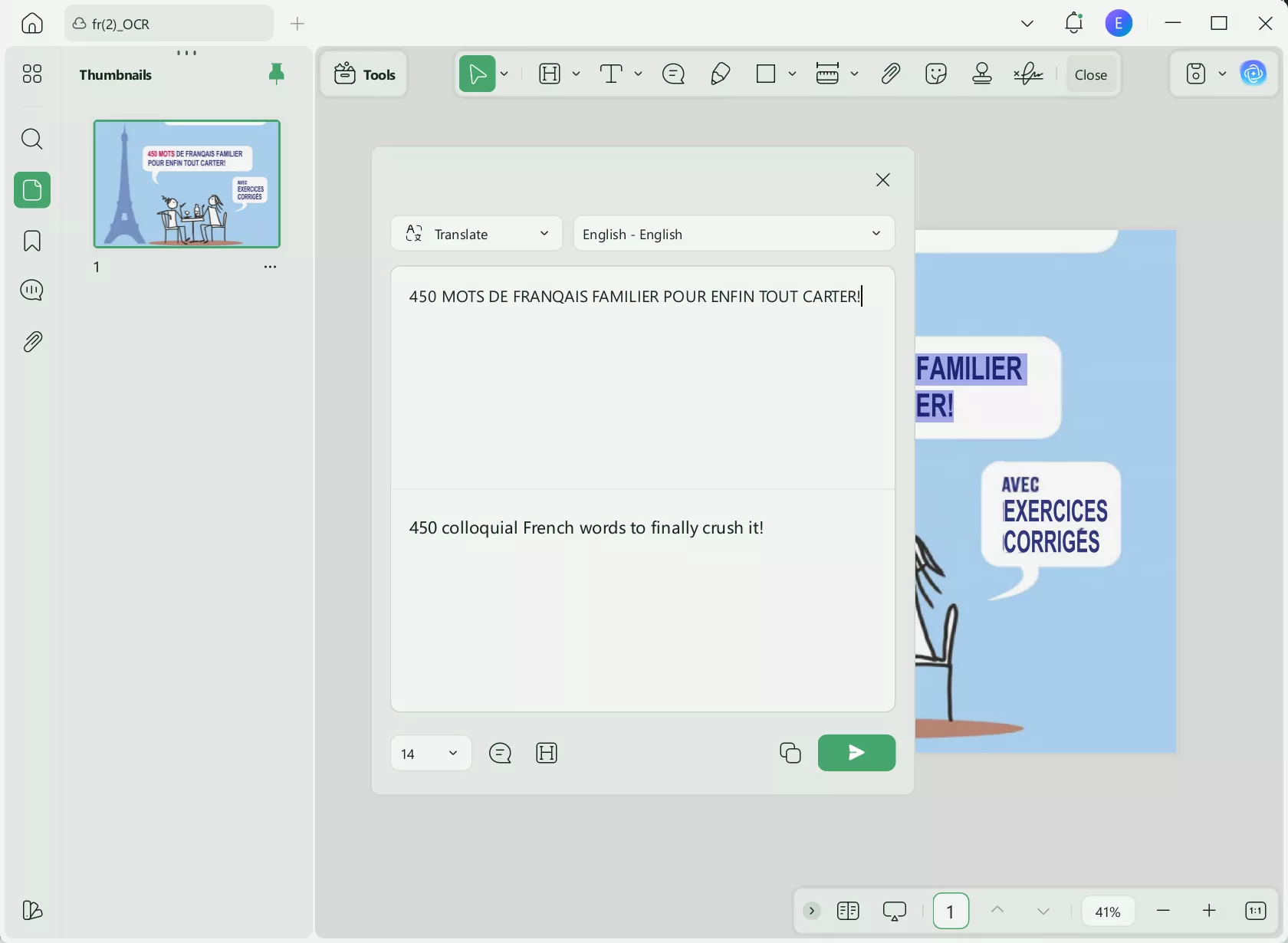Open the Translate mode dropdown
This screenshot has width=1288, height=943.
[476, 234]
